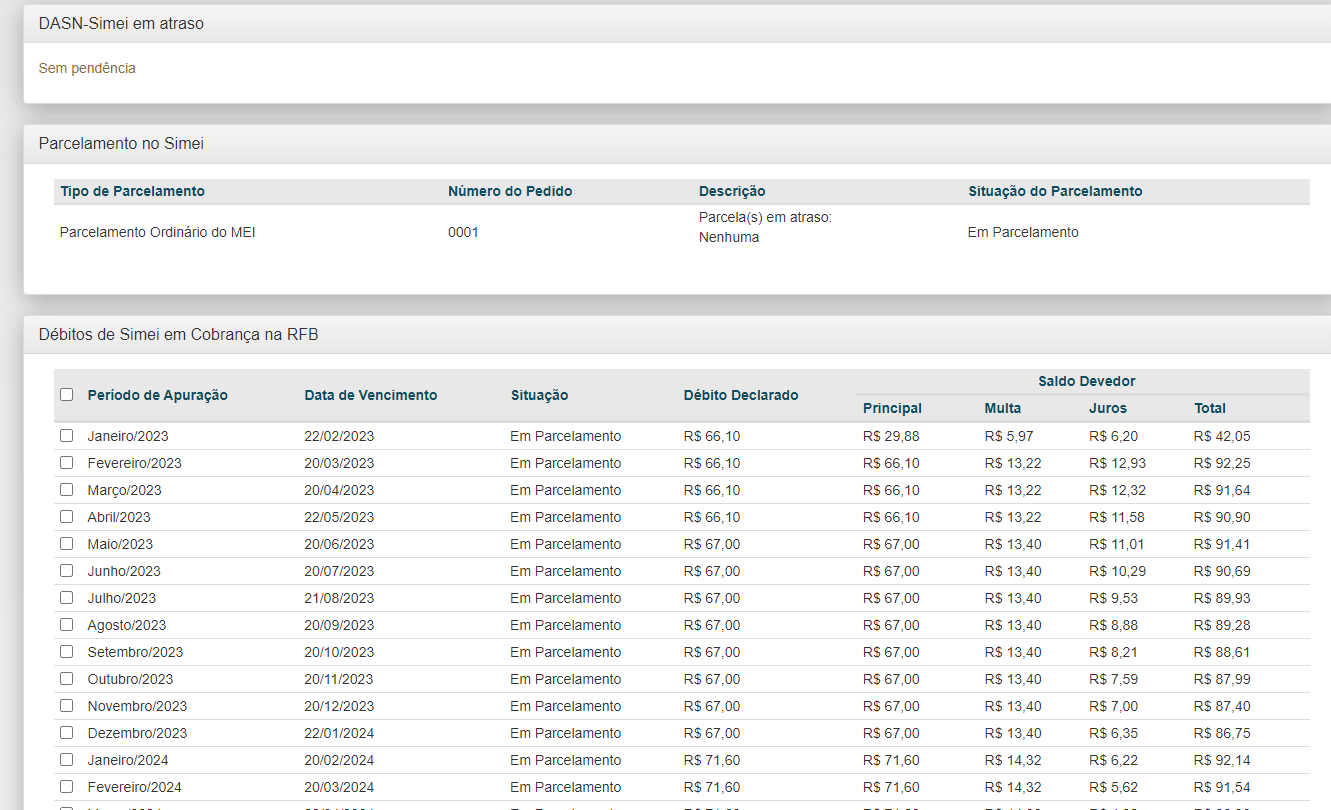Click the 'Período de Apuração' column header
Viewport: 1331px width, 810px height.
coord(158,395)
